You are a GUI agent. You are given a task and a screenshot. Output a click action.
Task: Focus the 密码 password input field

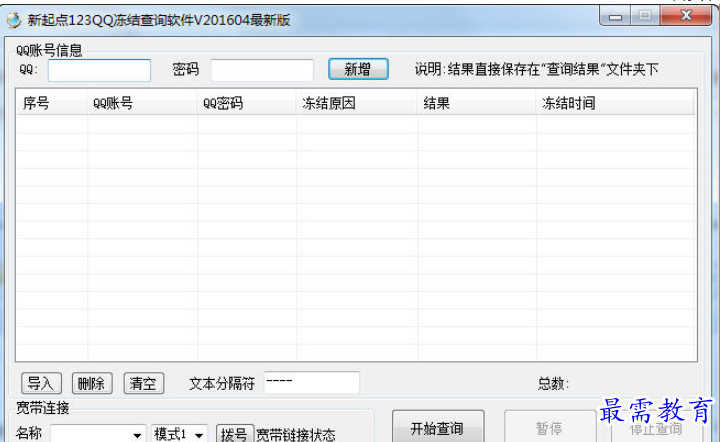262,70
